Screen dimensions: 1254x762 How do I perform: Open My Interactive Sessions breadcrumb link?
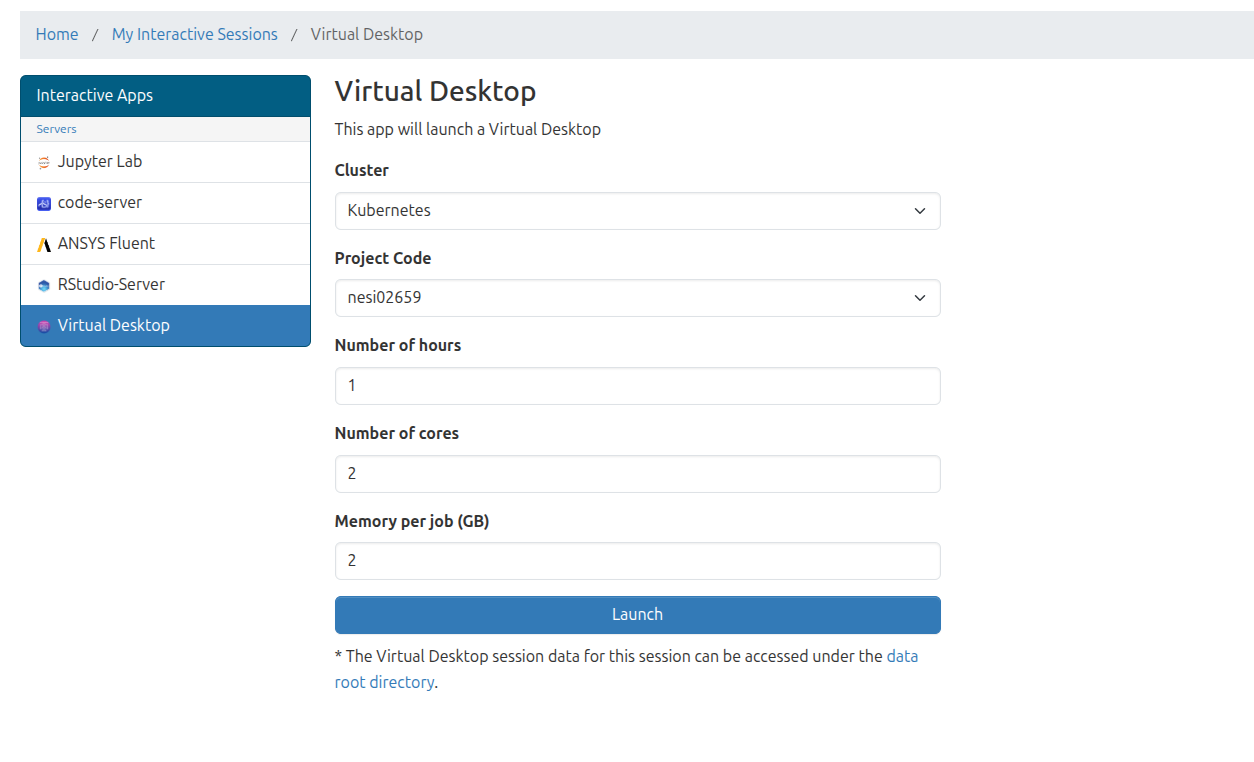(194, 34)
